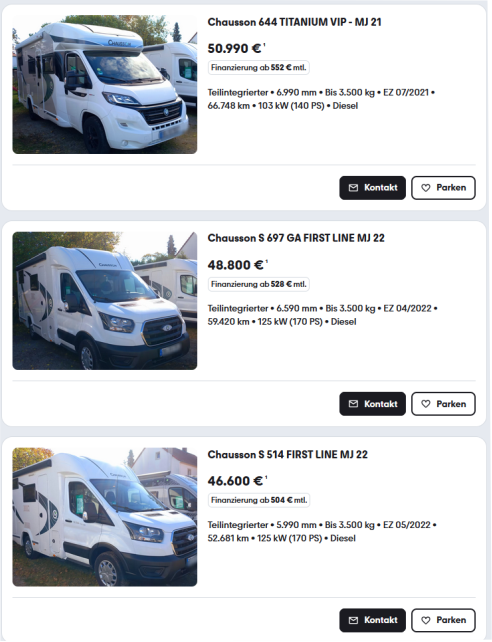Image resolution: width=492 pixels, height=642 pixels.
Task: View photo of Chausson S 697 motorhome
Action: coord(105,301)
